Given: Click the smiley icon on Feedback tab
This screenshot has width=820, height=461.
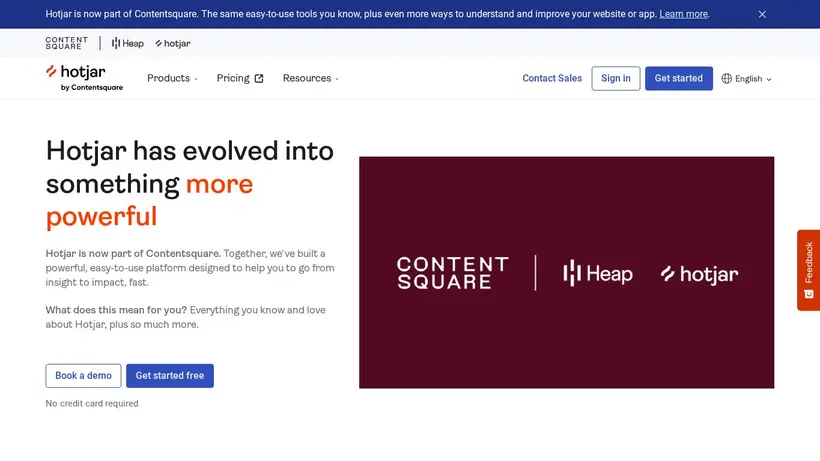Looking at the screenshot, I should click(808, 294).
